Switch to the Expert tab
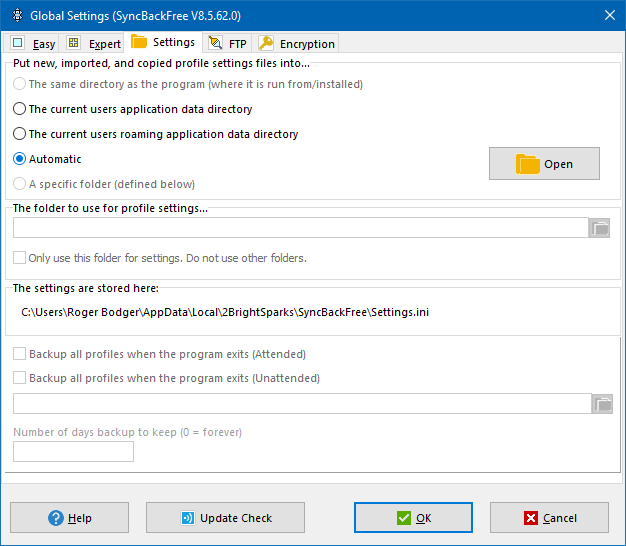 pos(94,44)
